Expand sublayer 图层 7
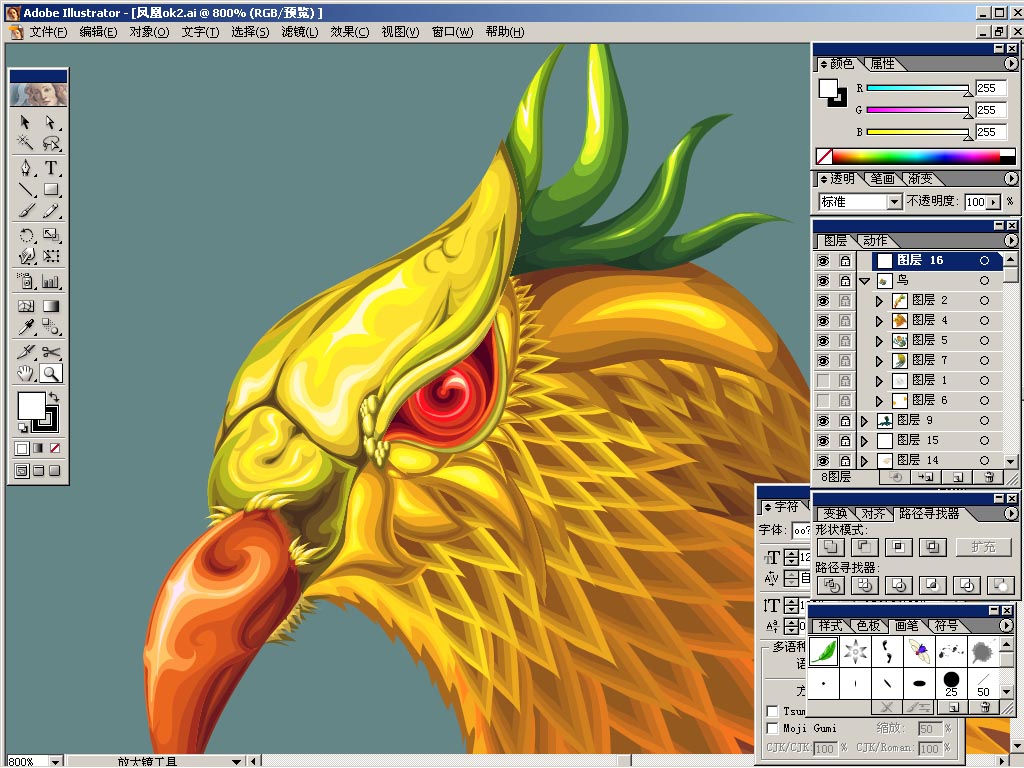Image resolution: width=1024 pixels, height=768 pixels. point(879,361)
